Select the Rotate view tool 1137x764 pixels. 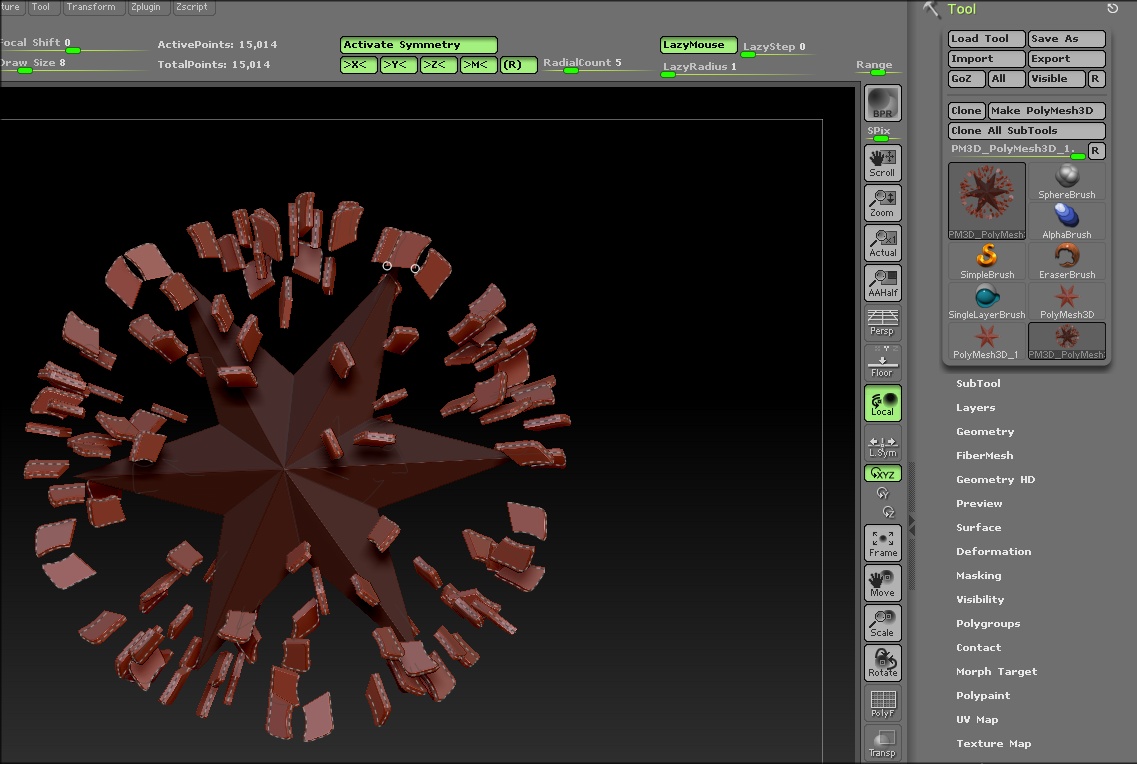pos(882,663)
